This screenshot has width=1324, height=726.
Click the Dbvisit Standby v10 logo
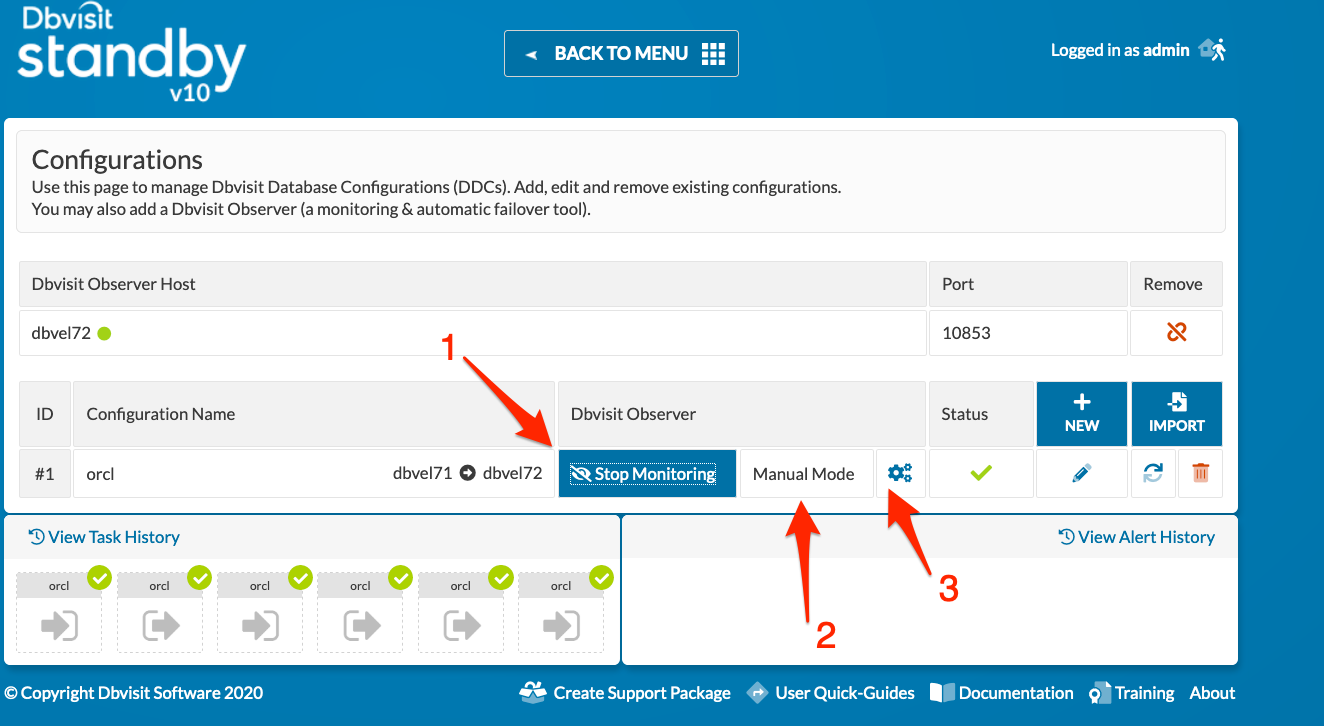131,54
